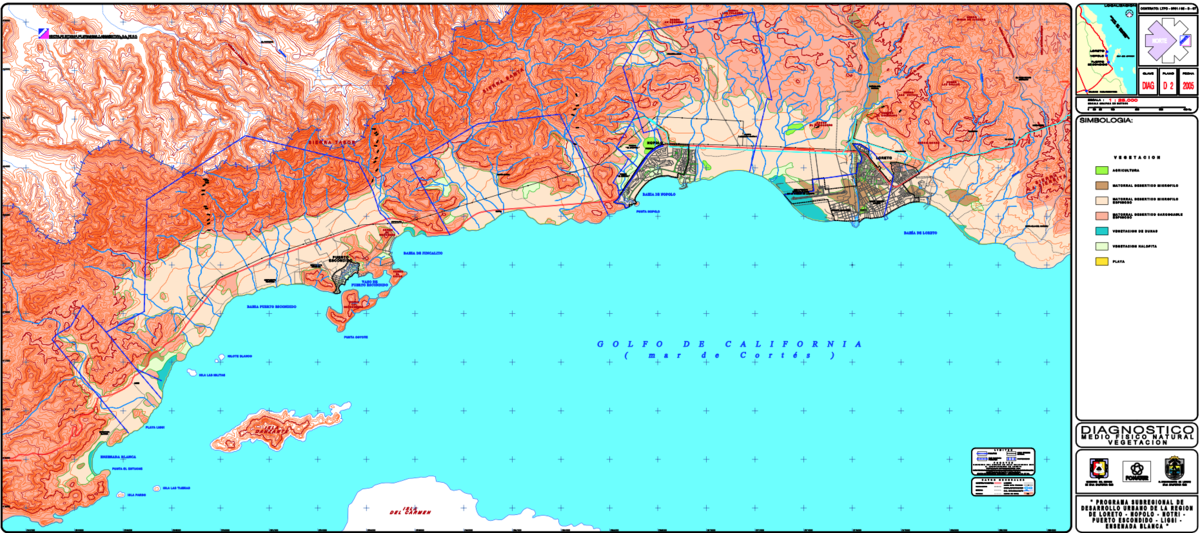Click the Golfo de California label
The width and height of the screenshot is (1200, 533).
(730, 344)
